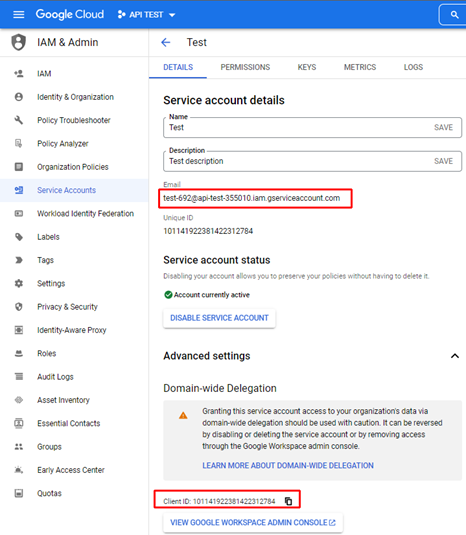Click the green active-status checkmark icon
Image resolution: width=466 pixels, height=535 pixels.
click(x=168, y=294)
